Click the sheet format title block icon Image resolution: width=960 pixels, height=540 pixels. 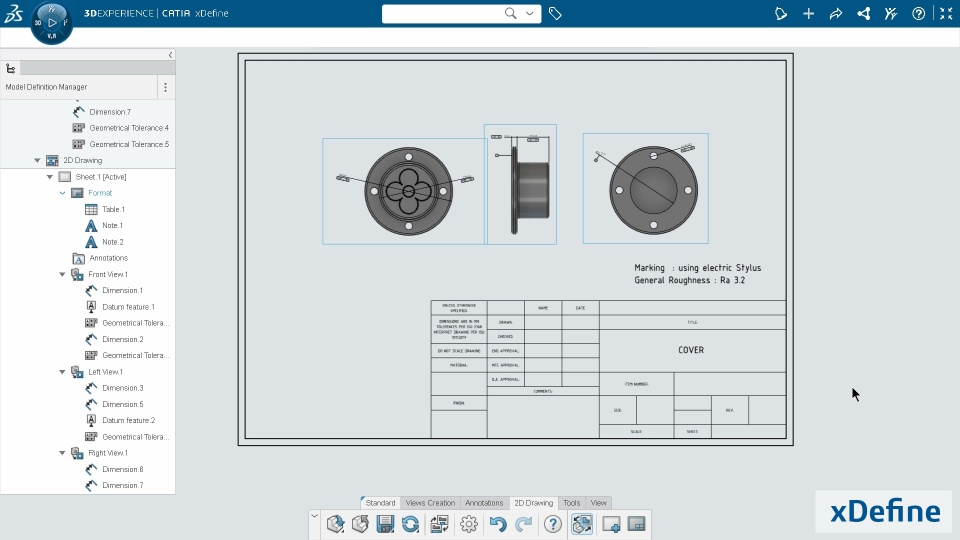pos(636,524)
